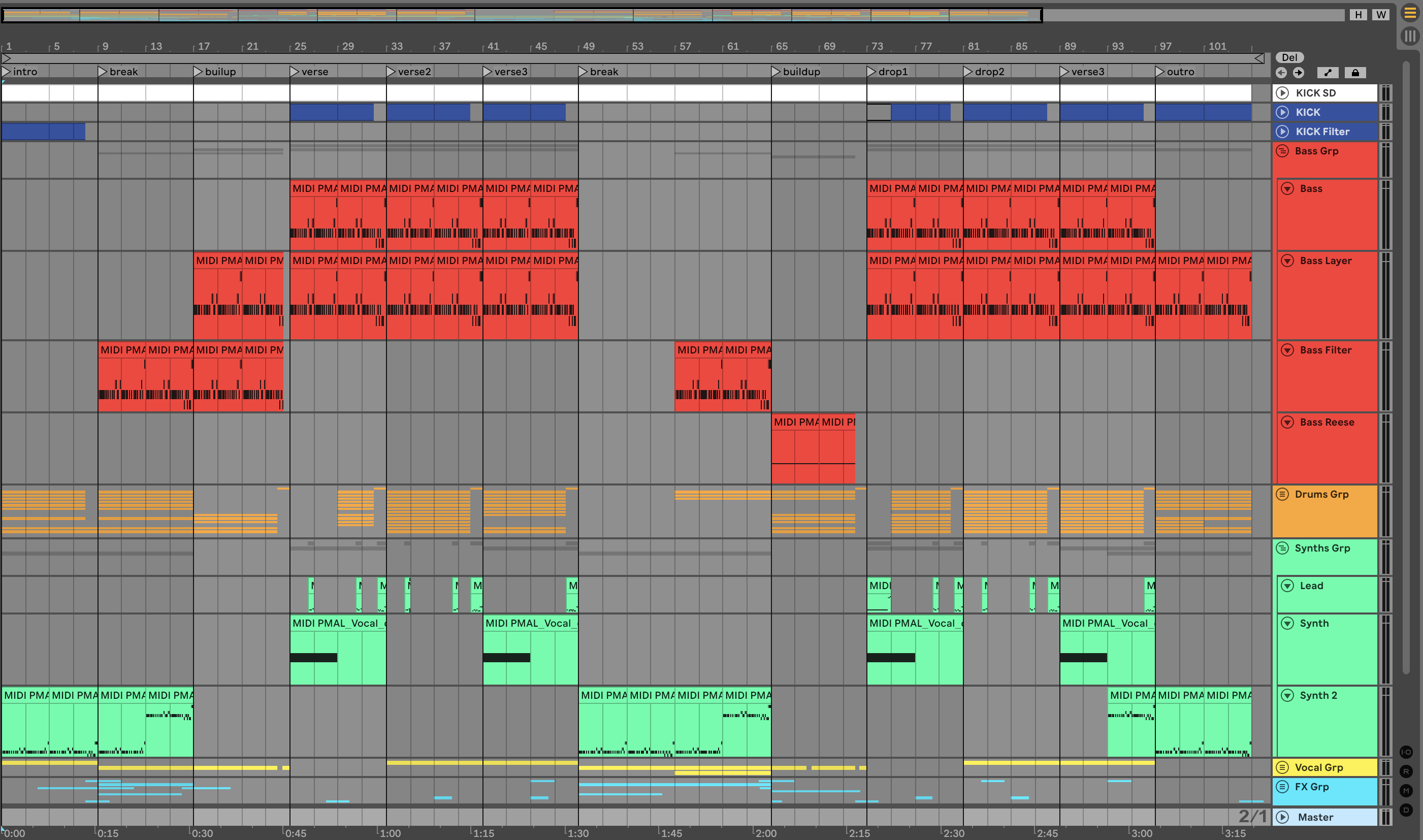Switch to Arrangement view with orange lines icon
This screenshot has width=1423, height=840.
coord(1409,13)
